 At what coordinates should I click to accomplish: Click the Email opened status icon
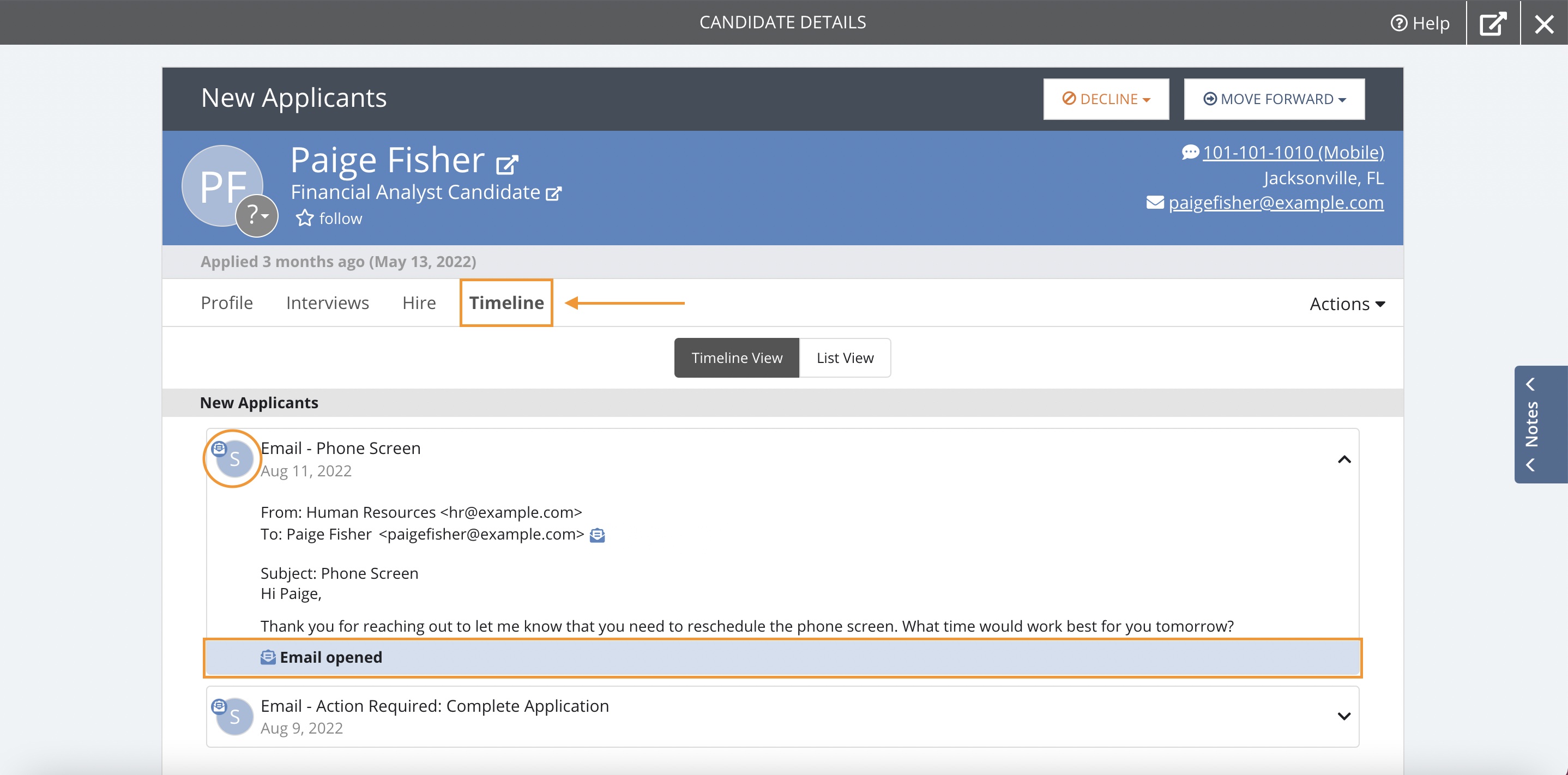click(x=268, y=657)
